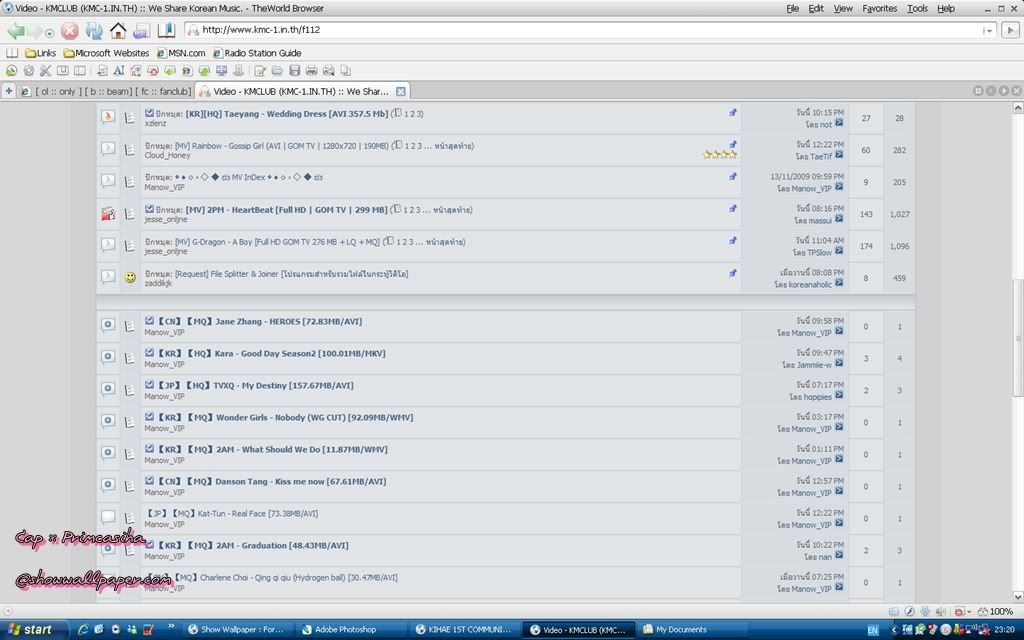Image resolution: width=1024 pixels, height=640 pixels.
Task: Expand the Links bookmarks folder
Action: click(x=40, y=53)
